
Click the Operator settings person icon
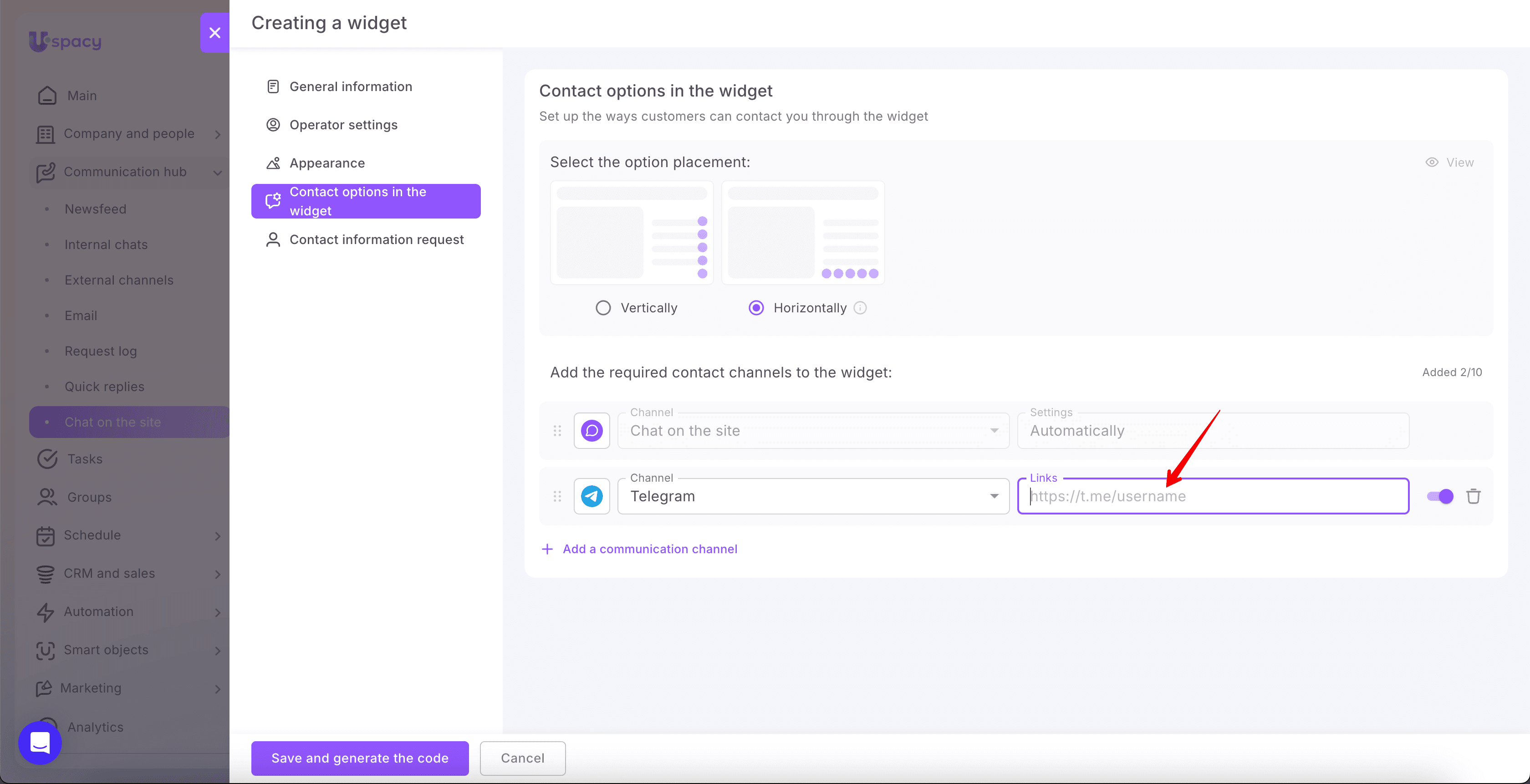click(273, 125)
